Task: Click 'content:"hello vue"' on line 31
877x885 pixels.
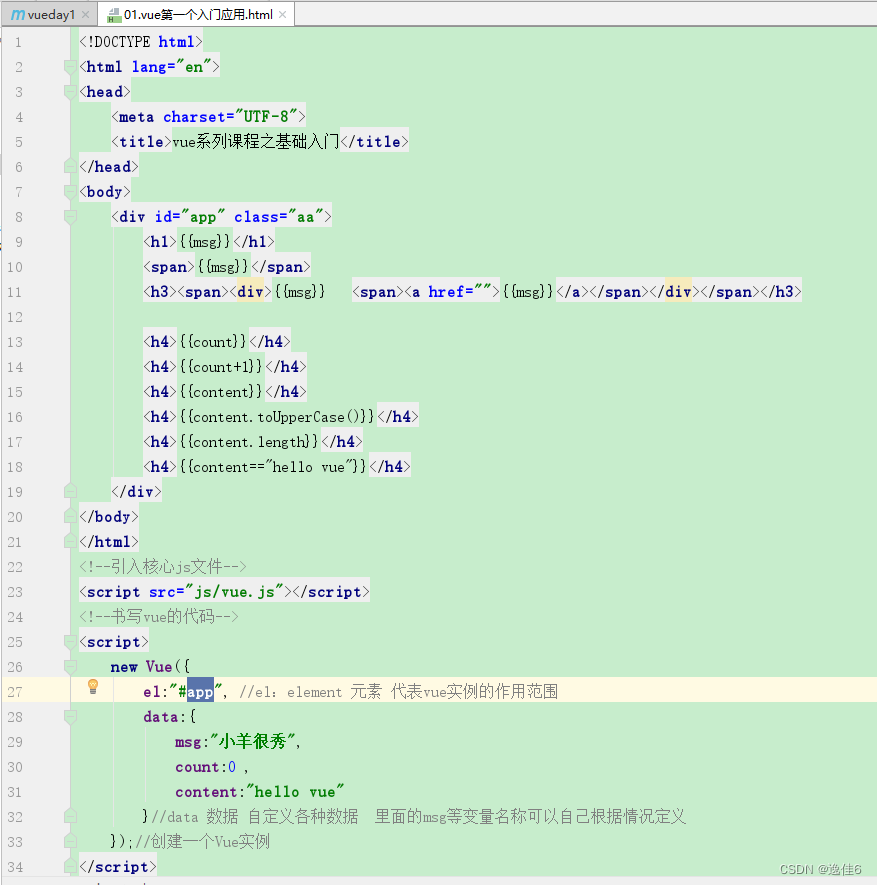Action: coord(260,792)
